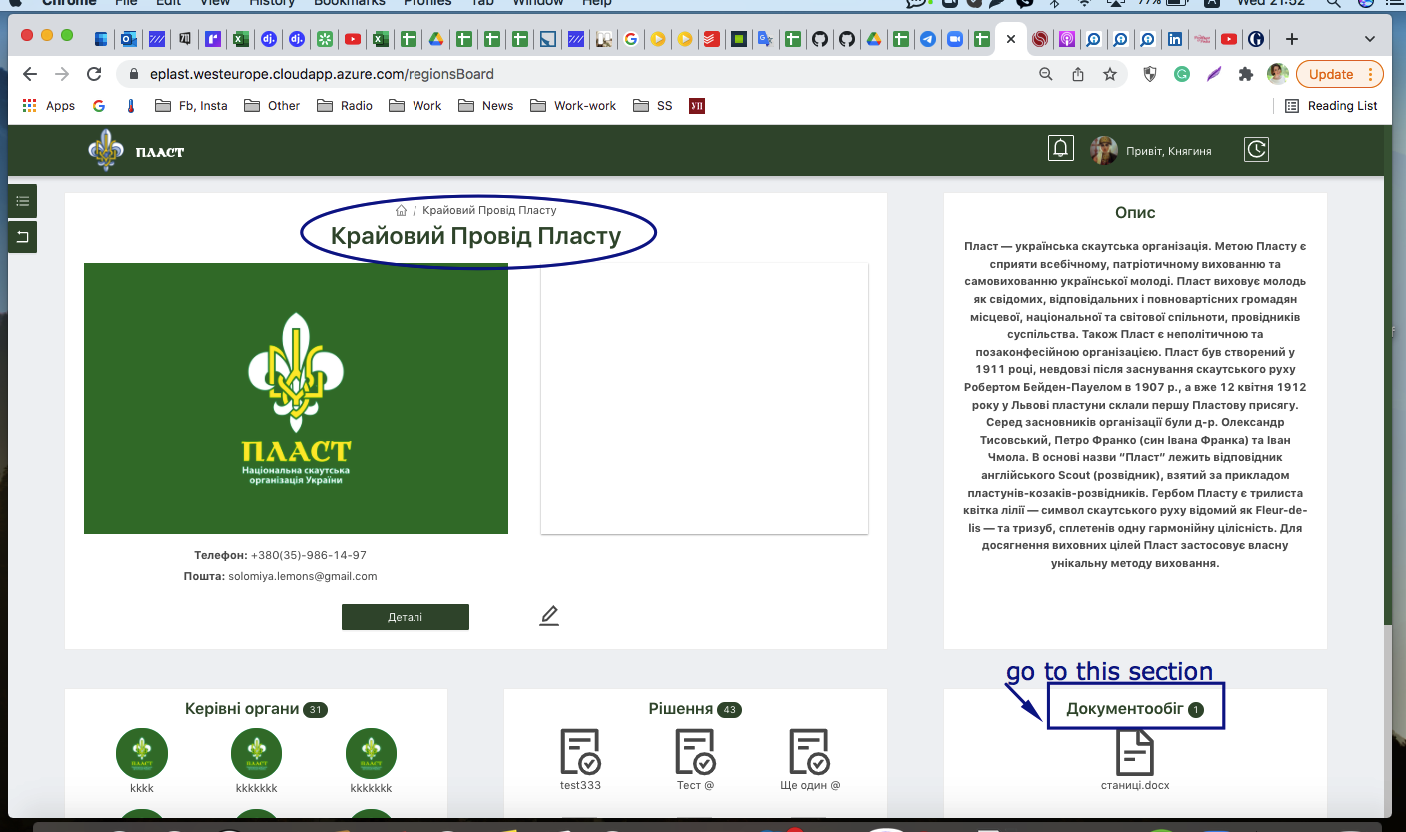Open the tab search chevron dropdown
The width and height of the screenshot is (1406, 832).
click(1369, 39)
